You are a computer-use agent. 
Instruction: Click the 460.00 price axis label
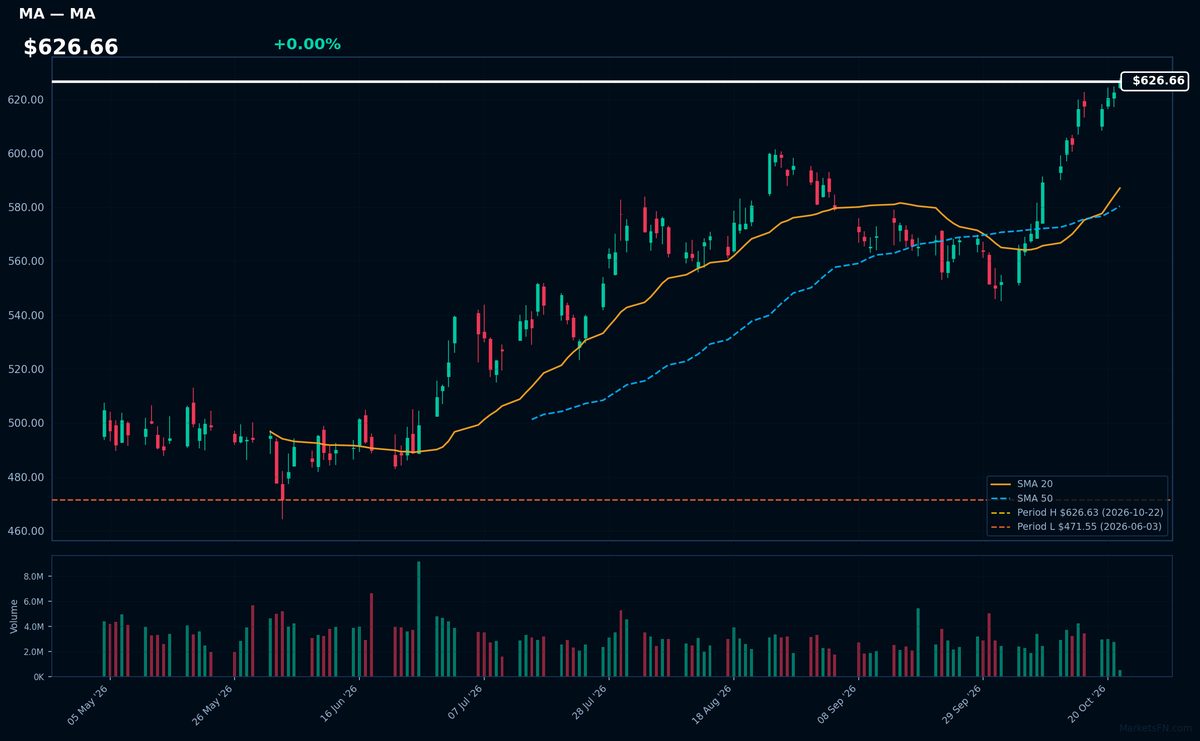coord(26,531)
